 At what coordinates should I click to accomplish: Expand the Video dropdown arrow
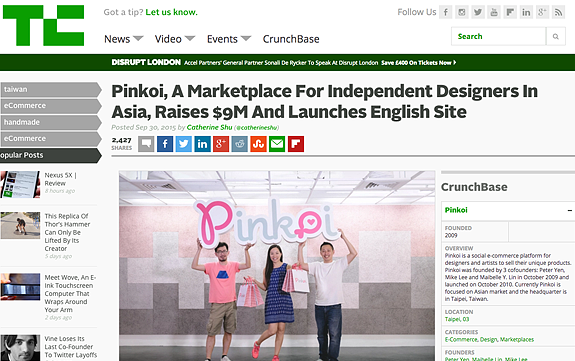point(190,38)
